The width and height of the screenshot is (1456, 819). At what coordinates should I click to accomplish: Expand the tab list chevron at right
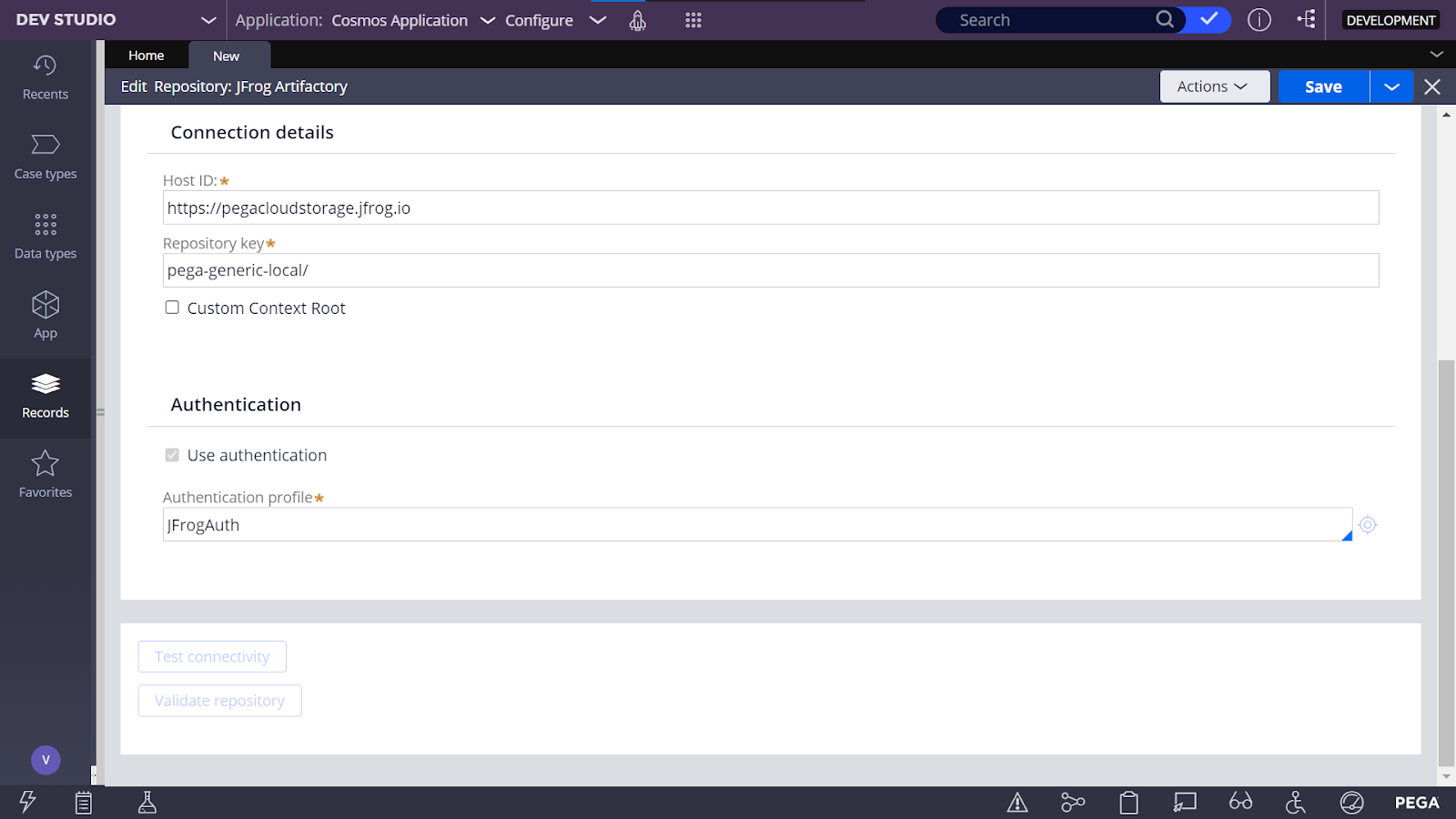[1437, 55]
